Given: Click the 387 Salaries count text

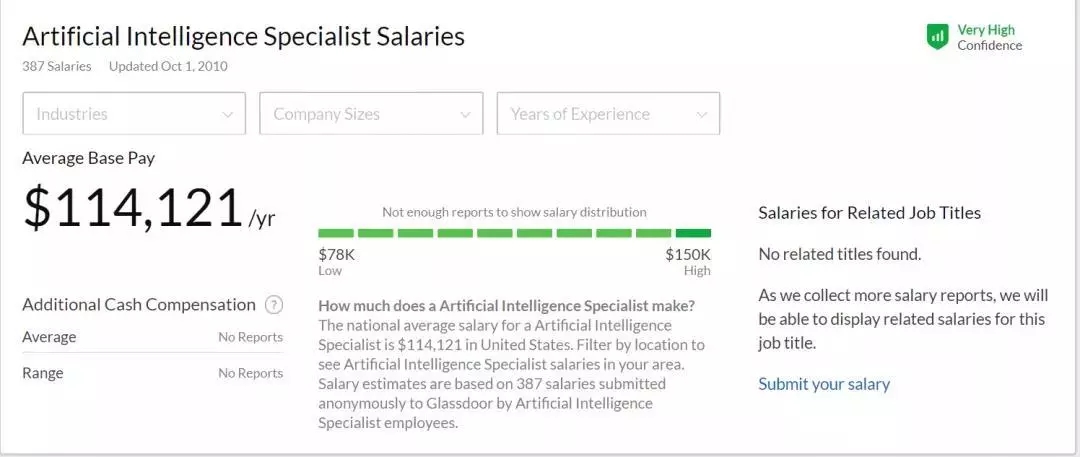Looking at the screenshot, I should [x=57, y=66].
